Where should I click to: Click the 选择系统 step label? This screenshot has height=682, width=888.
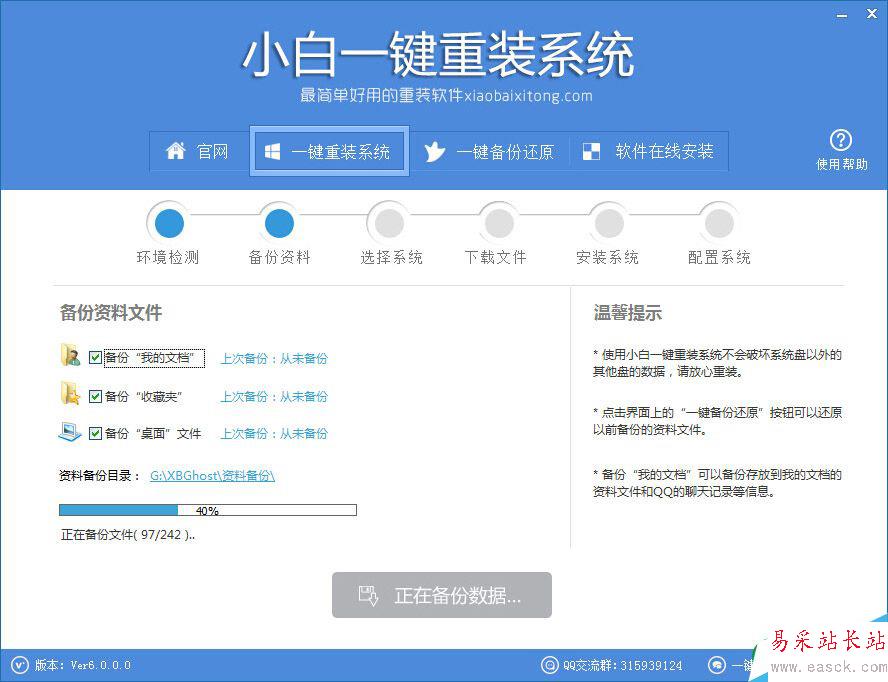click(391, 258)
